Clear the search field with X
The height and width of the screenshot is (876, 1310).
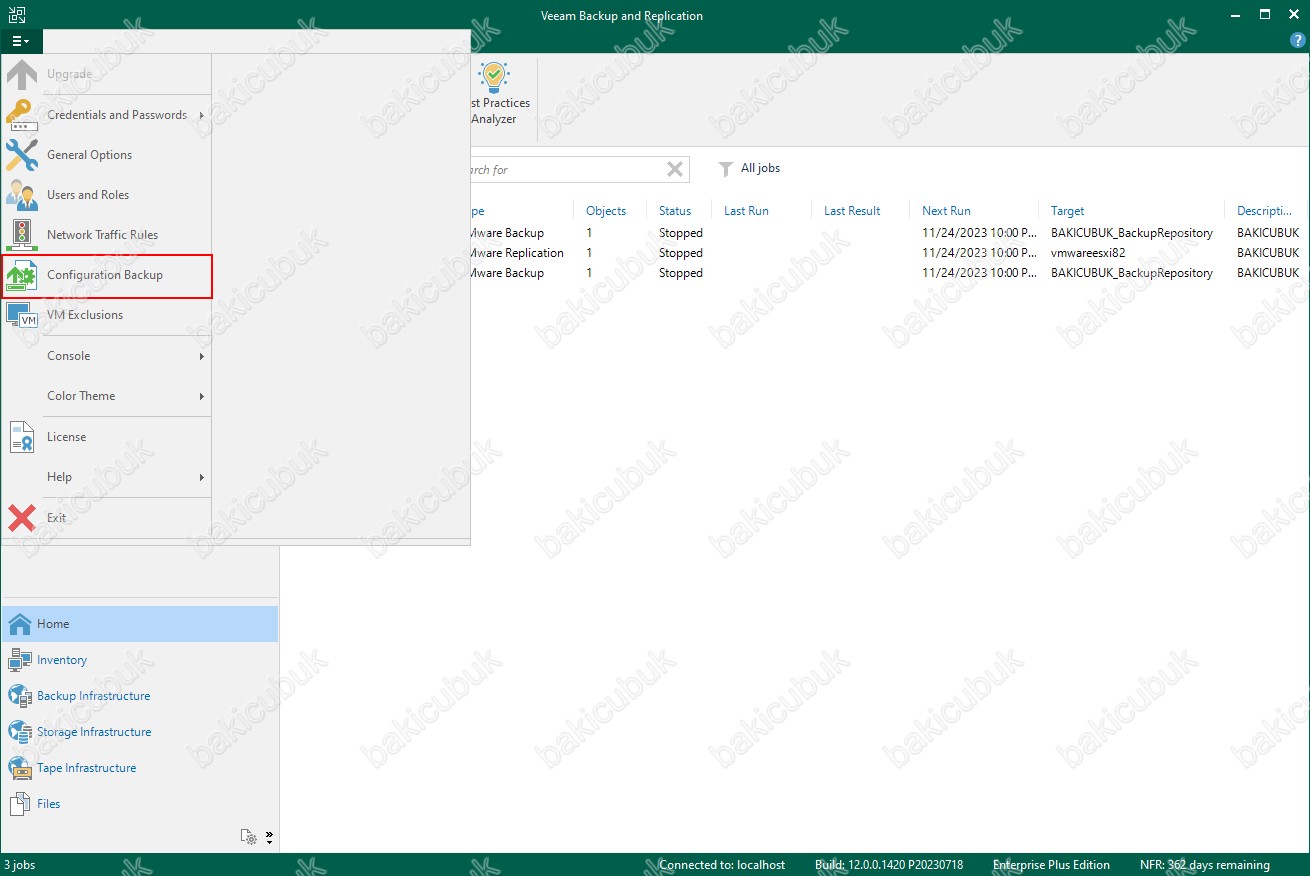(675, 169)
